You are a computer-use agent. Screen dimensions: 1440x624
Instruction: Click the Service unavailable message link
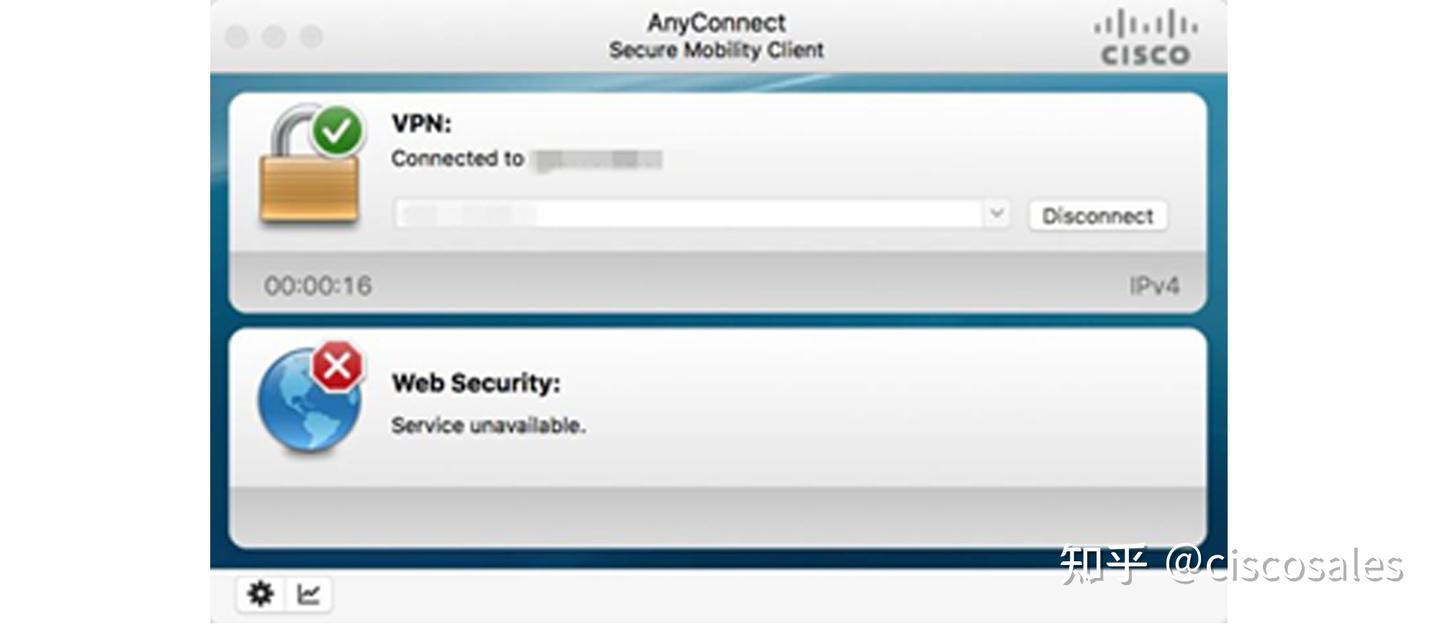point(488,424)
